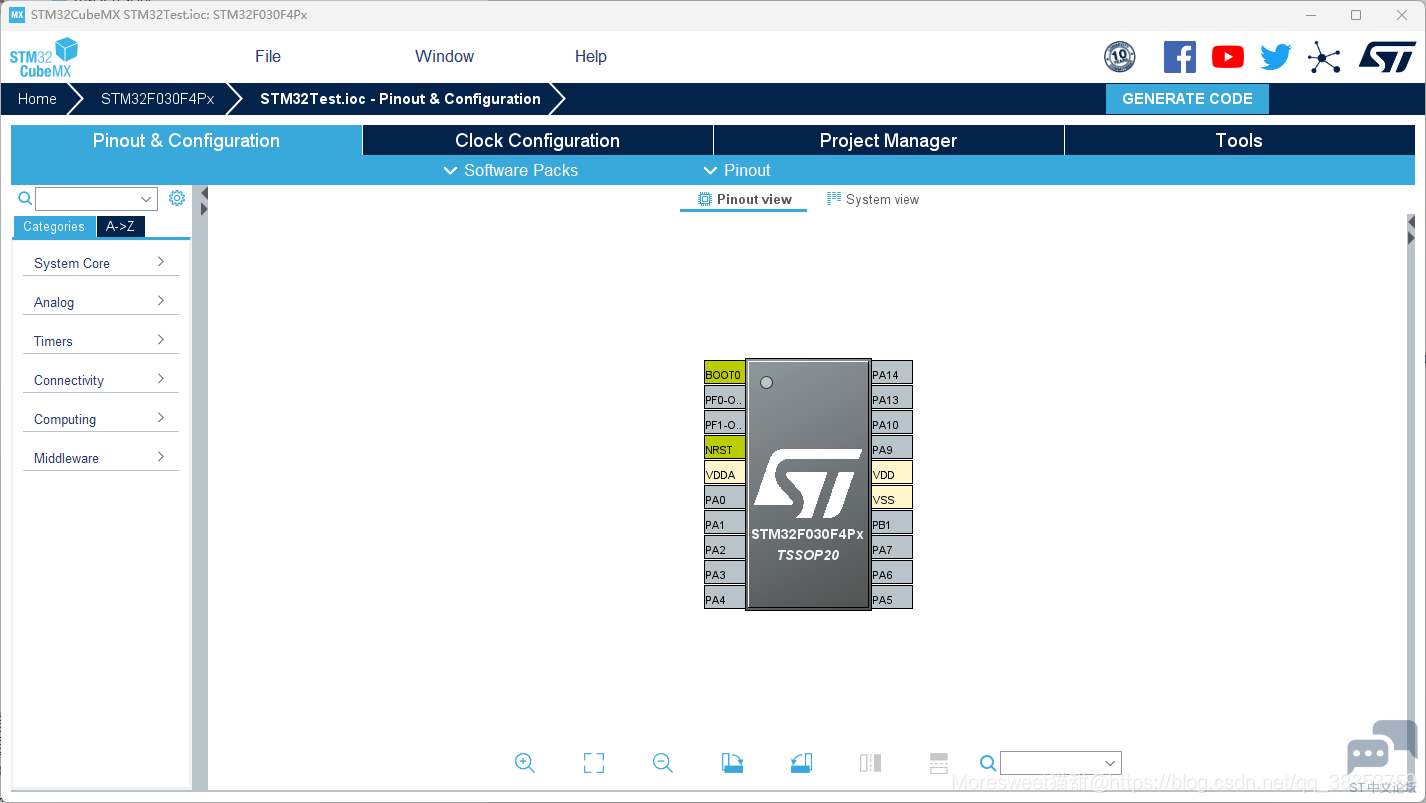Select the PA14 pin on the chip
This screenshot has height=803, width=1426.
tap(892, 373)
